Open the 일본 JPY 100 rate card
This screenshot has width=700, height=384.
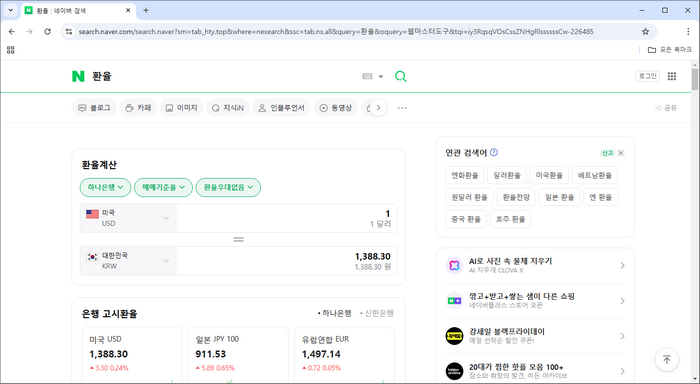tap(238, 355)
